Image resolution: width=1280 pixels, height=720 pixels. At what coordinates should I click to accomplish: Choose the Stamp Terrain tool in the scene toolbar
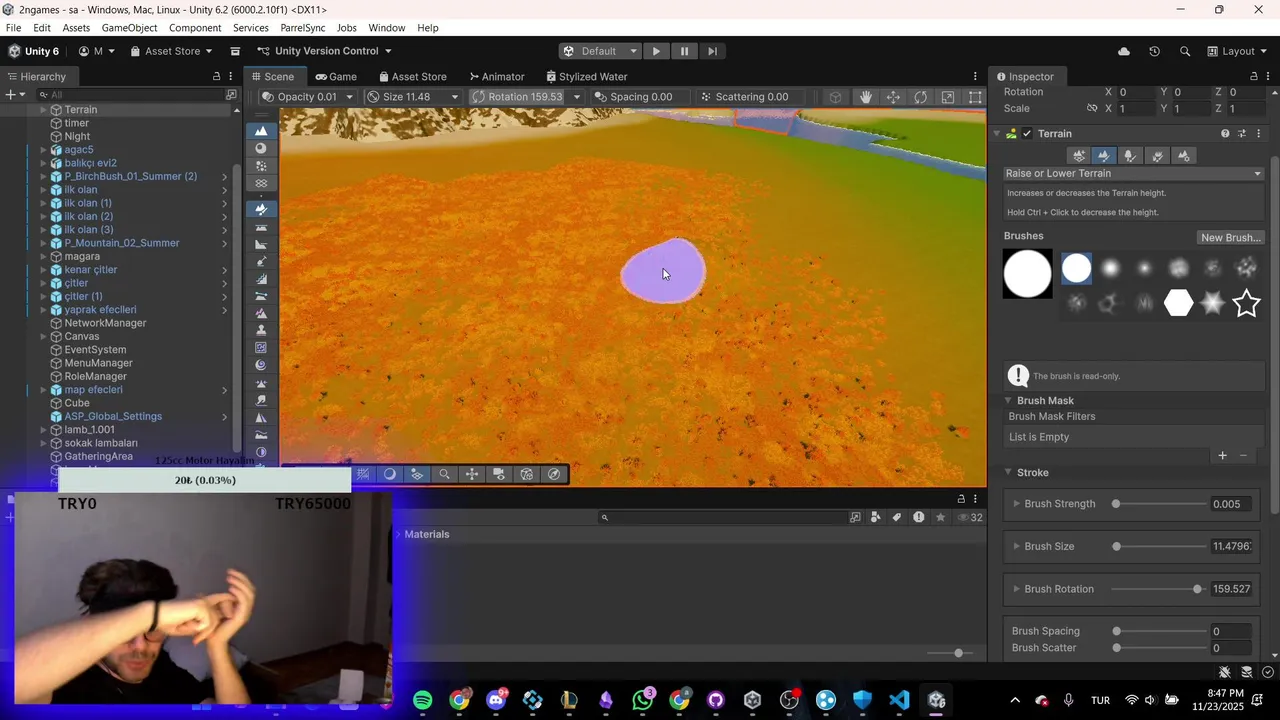(261, 330)
